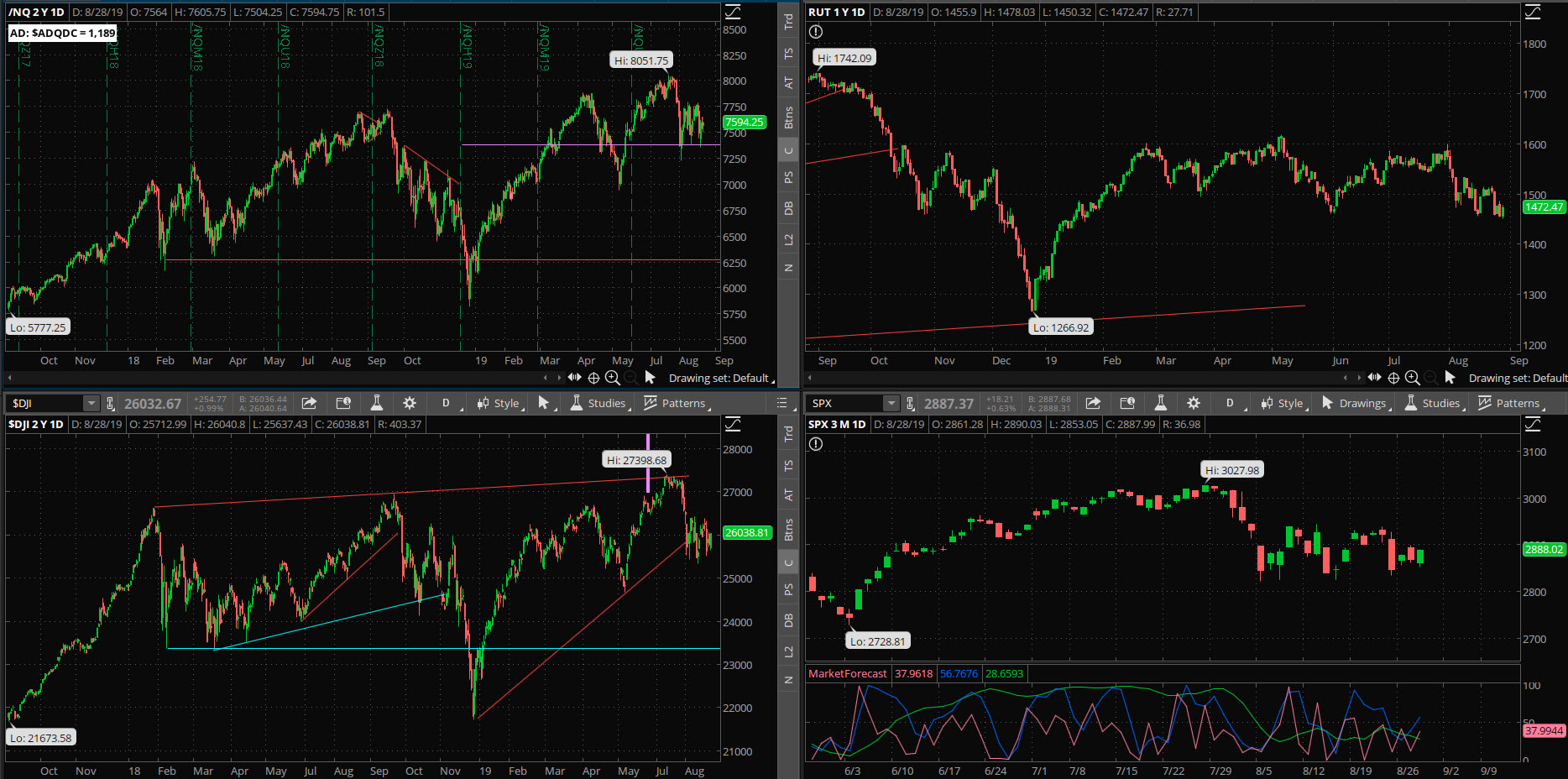Share the $DJI chart via share icon
The height and width of the screenshot is (779, 1568).
click(x=309, y=403)
